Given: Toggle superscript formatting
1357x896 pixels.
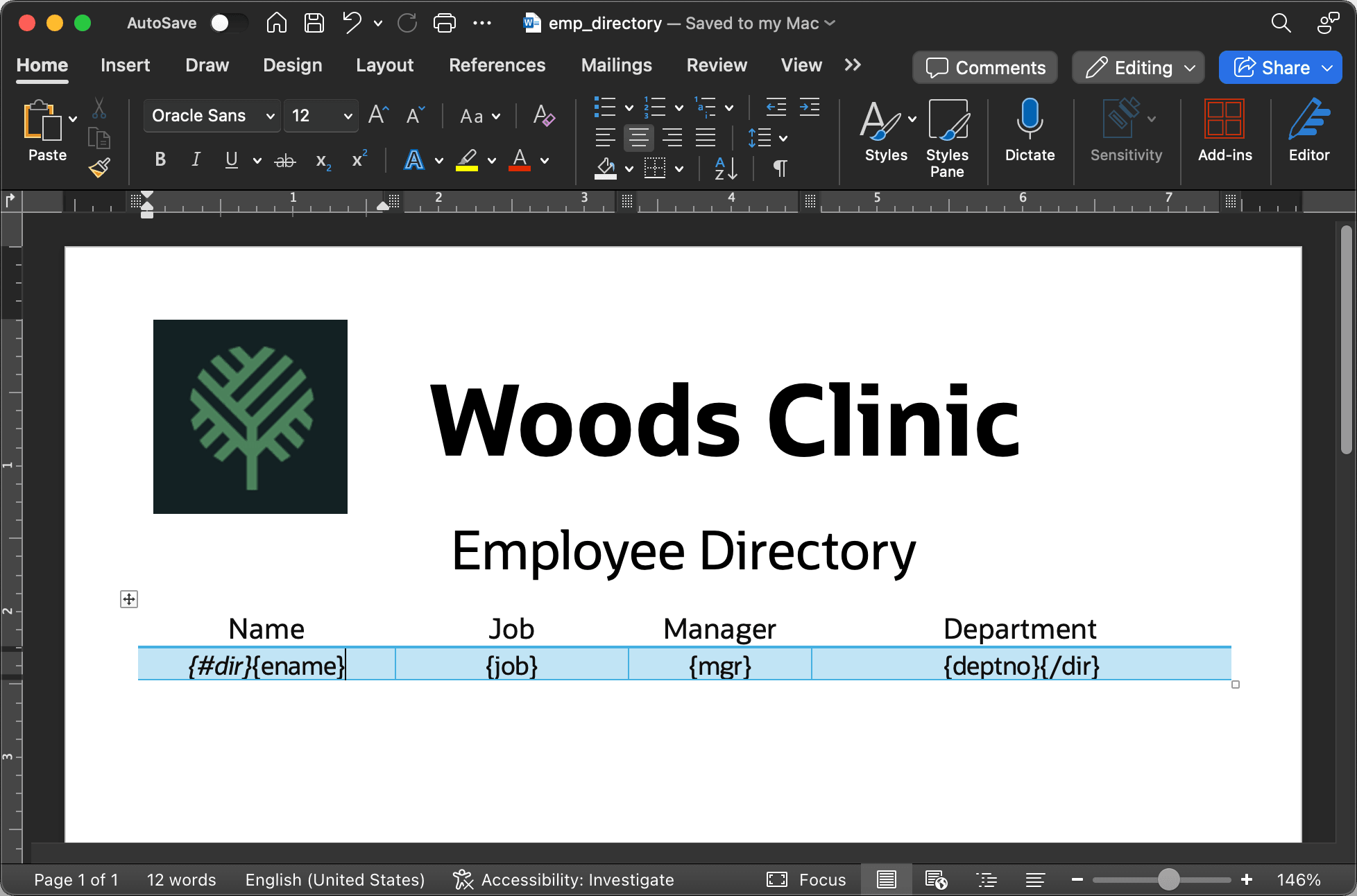Looking at the screenshot, I should click(359, 159).
